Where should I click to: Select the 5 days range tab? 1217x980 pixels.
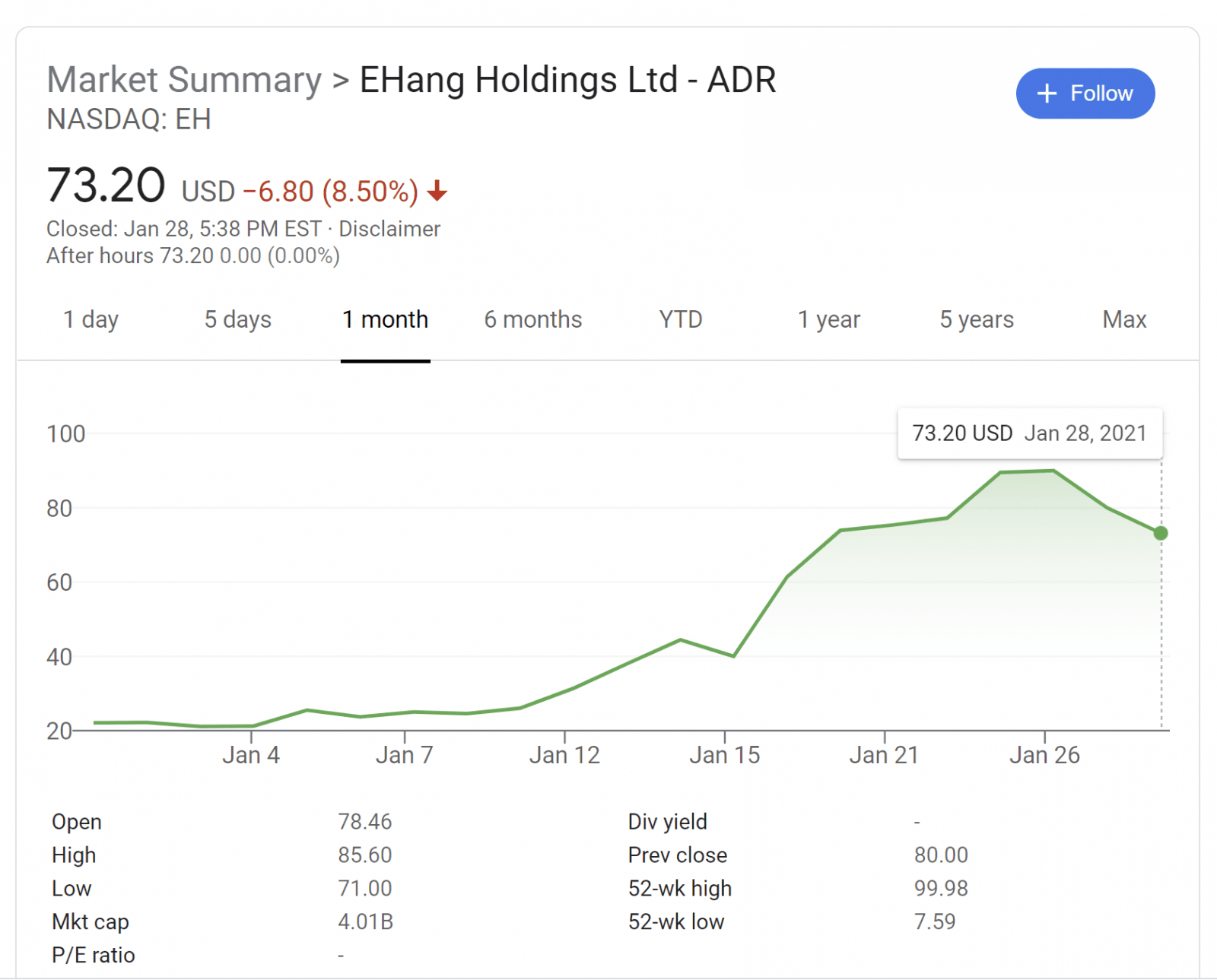point(237,319)
